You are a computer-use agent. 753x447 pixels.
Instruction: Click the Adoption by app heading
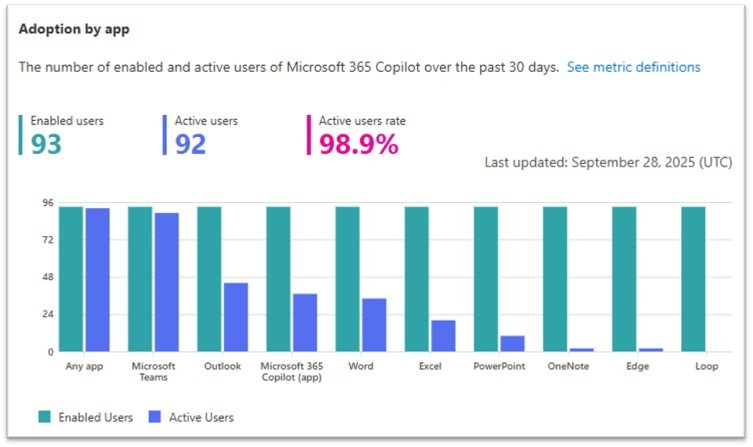click(74, 28)
